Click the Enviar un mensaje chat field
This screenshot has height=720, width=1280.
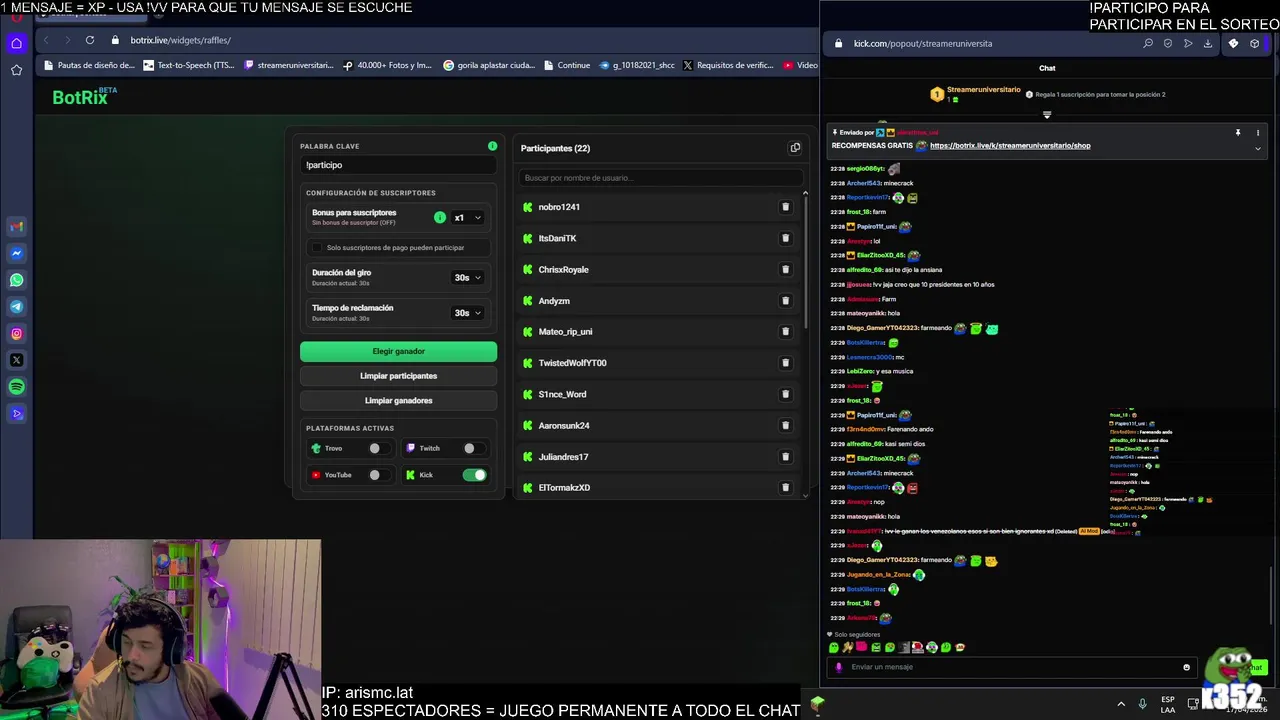(1010, 667)
